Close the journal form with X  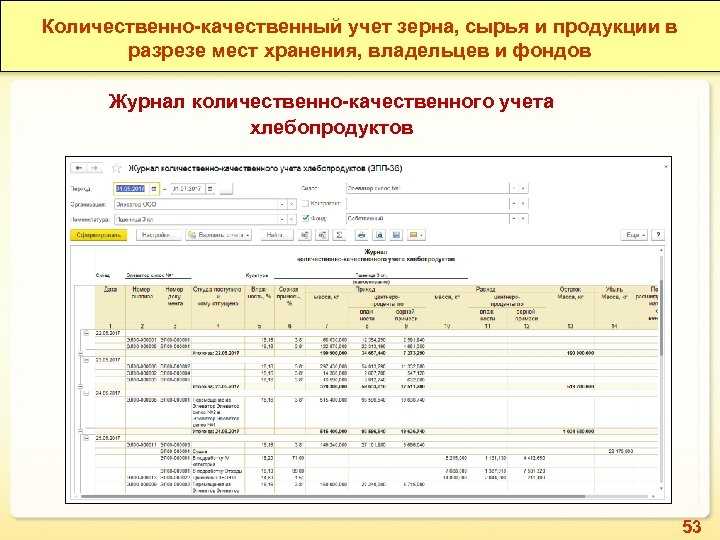pyautogui.click(x=666, y=167)
